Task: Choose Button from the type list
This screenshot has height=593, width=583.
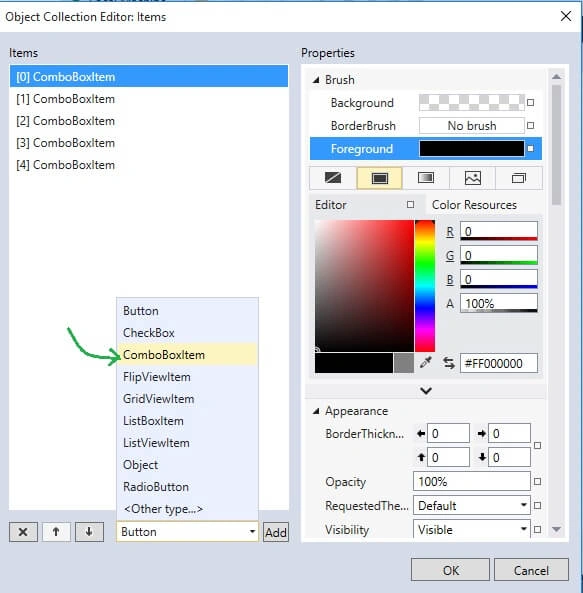Action: pos(188,311)
